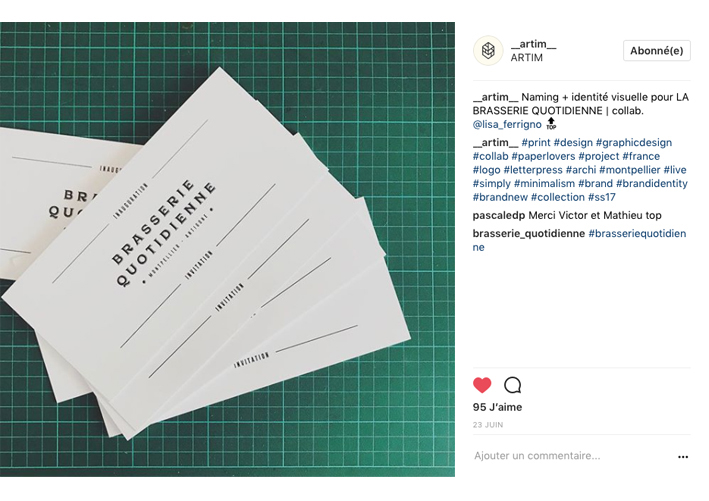Screen dimensions: 709x501
Task: Toggle the Abonné(e) follow button
Action: pyautogui.click(x=657, y=51)
